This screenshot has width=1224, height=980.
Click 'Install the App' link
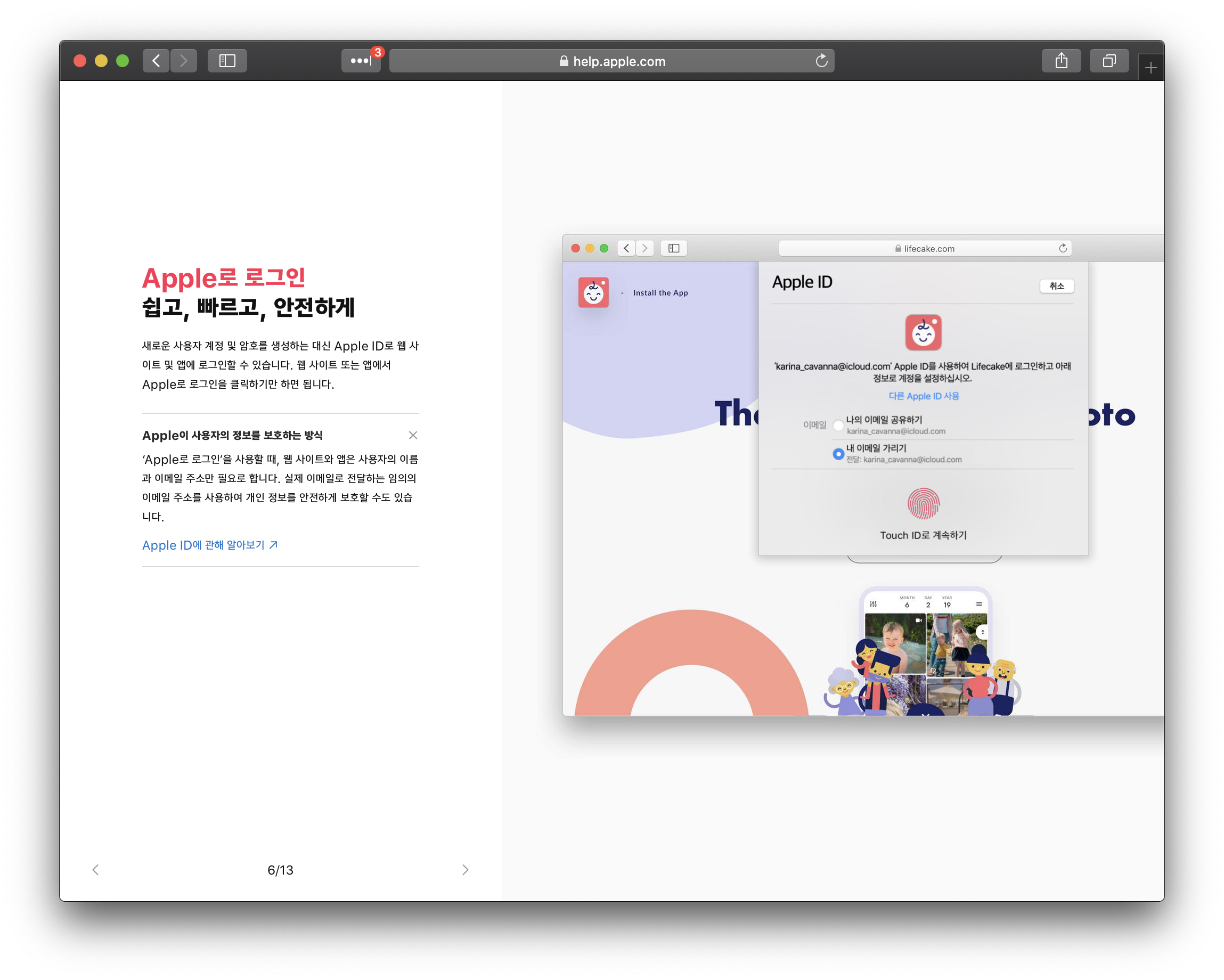[660, 293]
